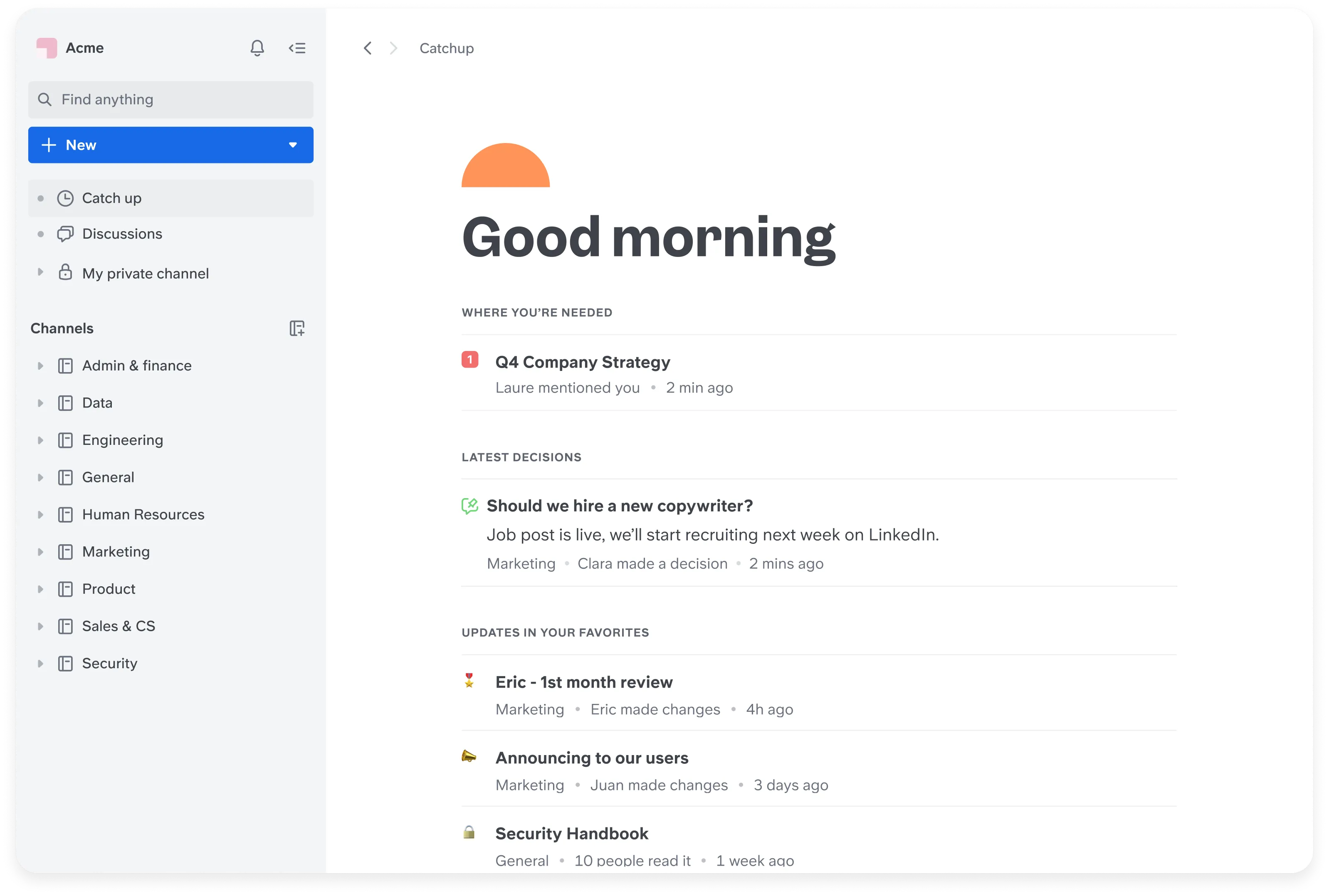Click the add channel icon beside Channels
This screenshot has height=896, width=1329.
point(297,328)
